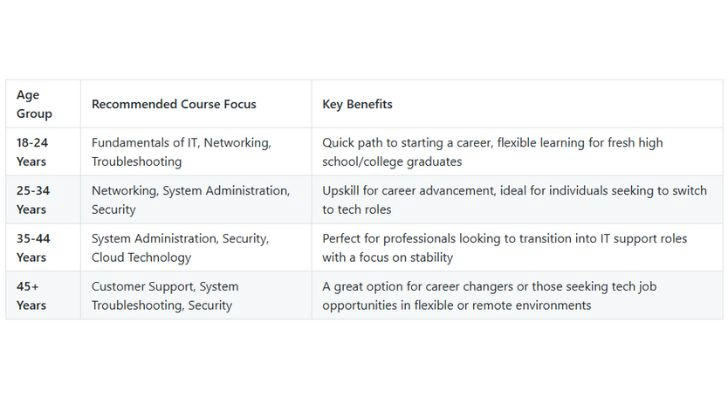Select the to tech roles text line
This screenshot has width=728, height=400.
click(x=357, y=209)
